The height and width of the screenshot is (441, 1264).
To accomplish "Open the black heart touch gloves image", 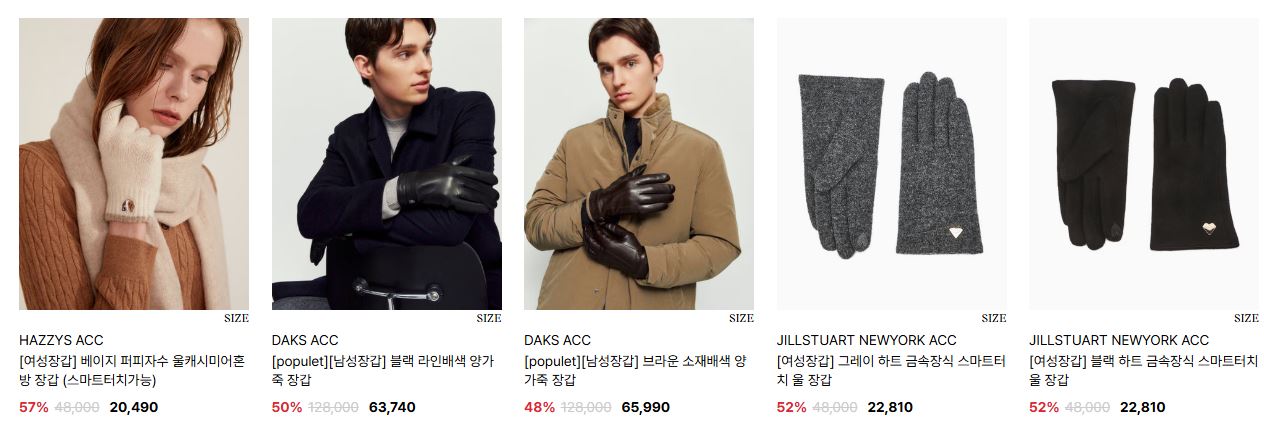I will point(1144,164).
